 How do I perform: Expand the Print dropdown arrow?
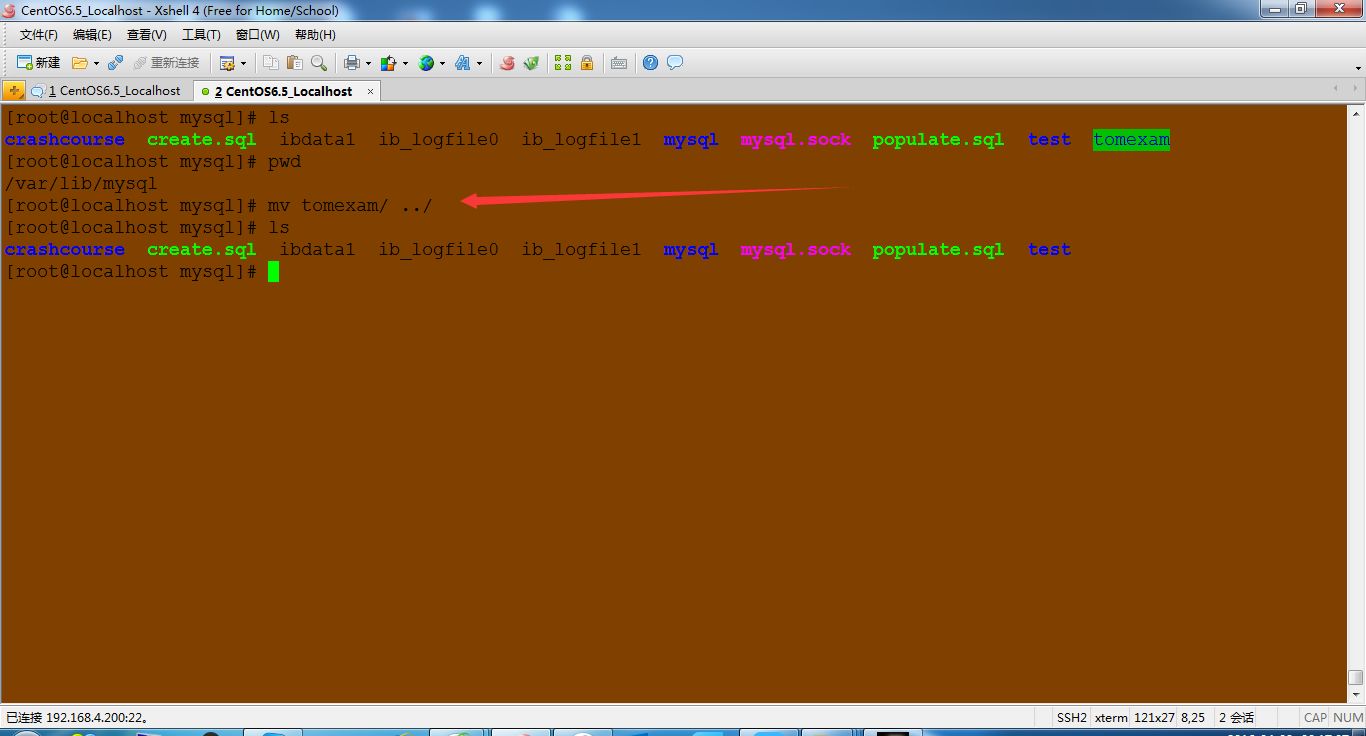[368, 63]
